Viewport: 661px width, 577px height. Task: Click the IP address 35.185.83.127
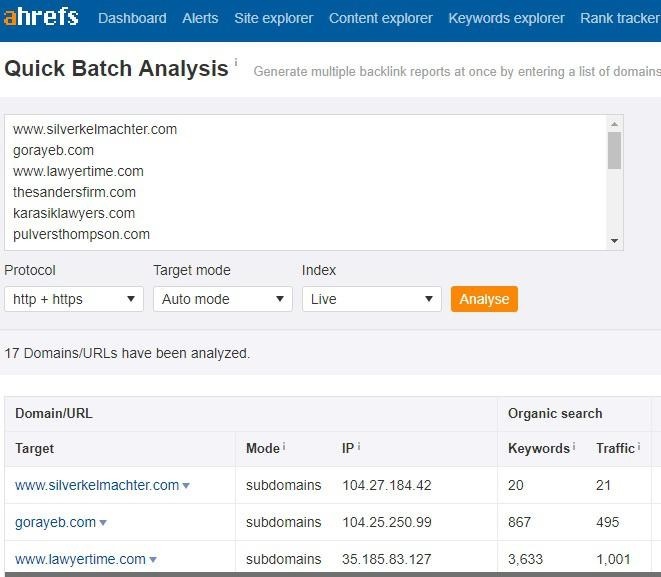tap(387, 559)
